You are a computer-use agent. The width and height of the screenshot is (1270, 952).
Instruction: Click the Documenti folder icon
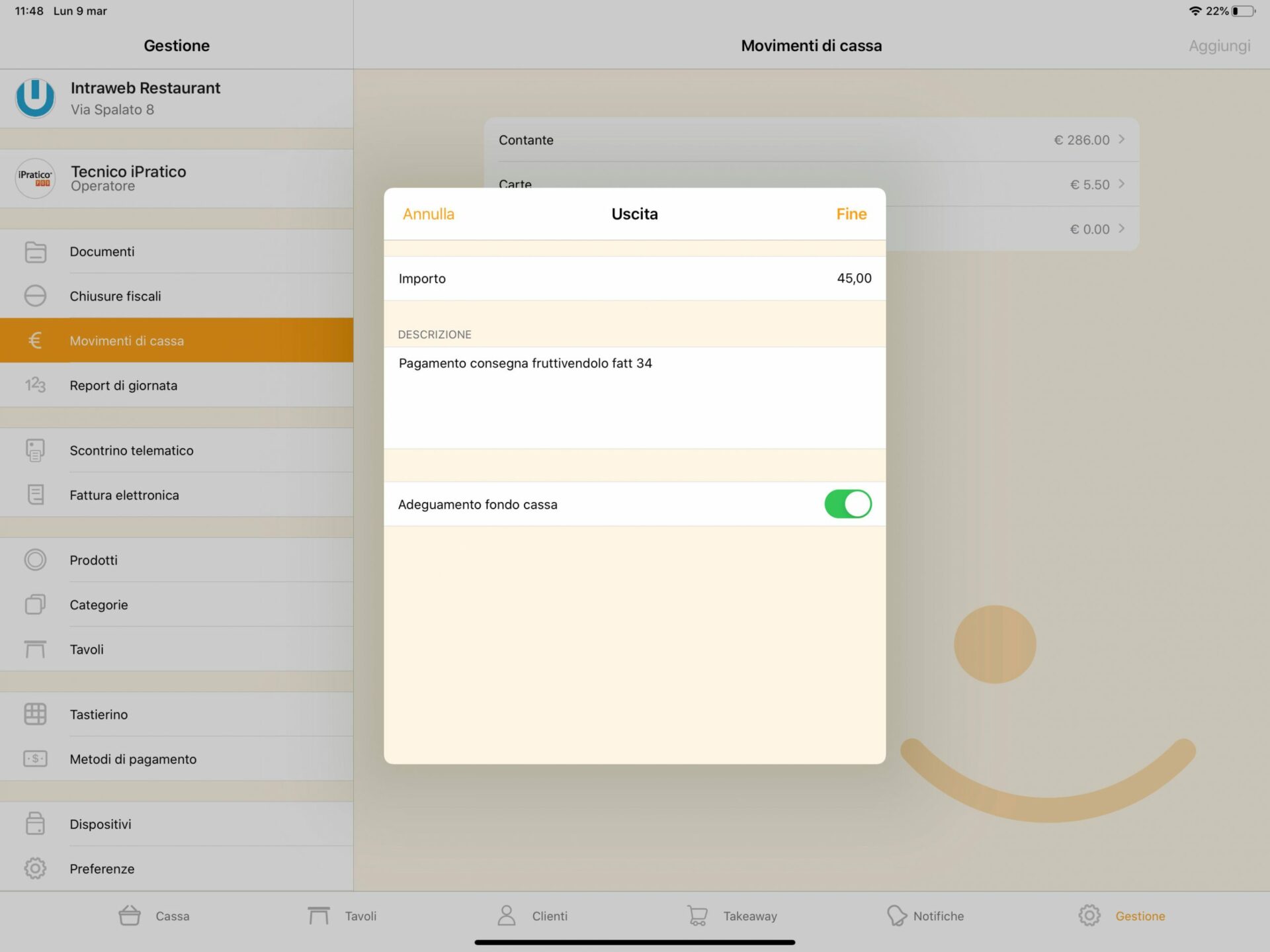coord(35,252)
